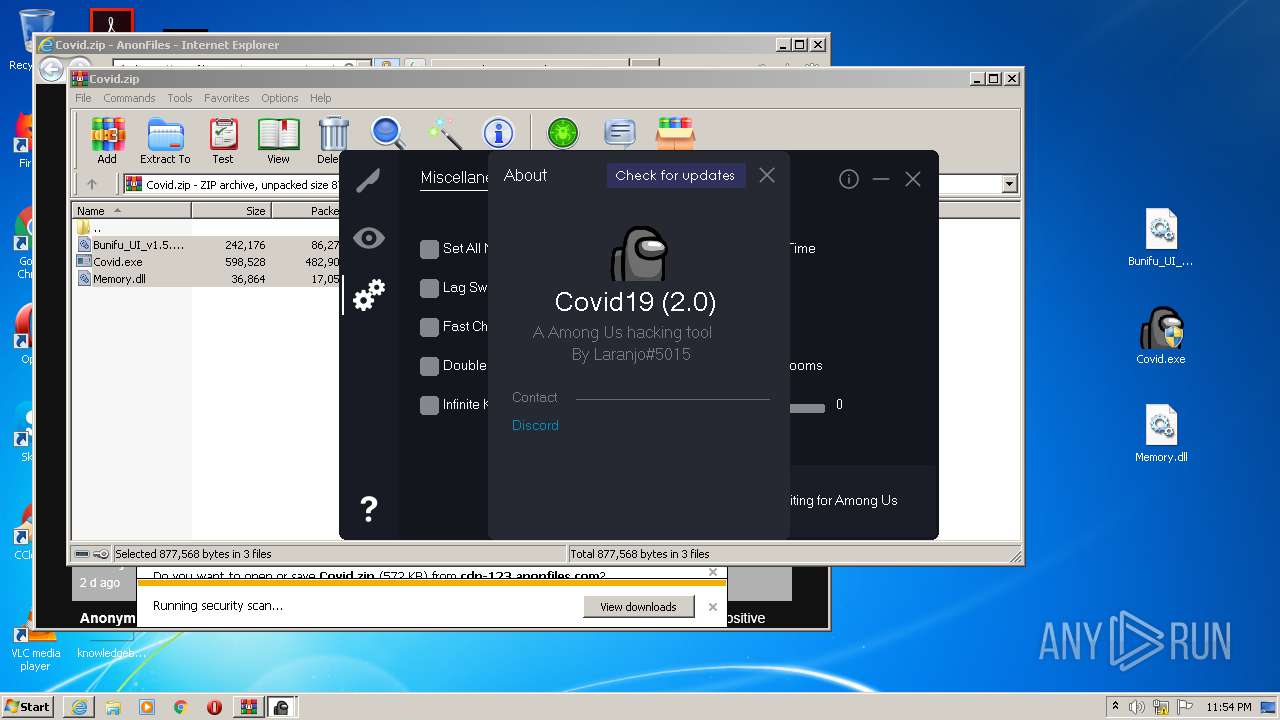Screen dimensions: 1280x720
Task: Click the clock showing 11:54 PM
Action: point(1229,707)
